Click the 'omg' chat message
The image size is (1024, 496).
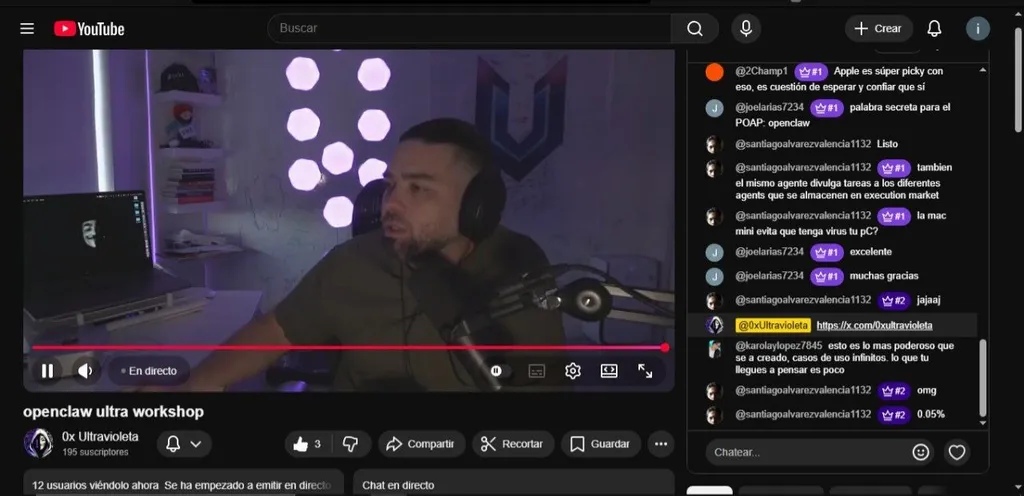click(926, 390)
